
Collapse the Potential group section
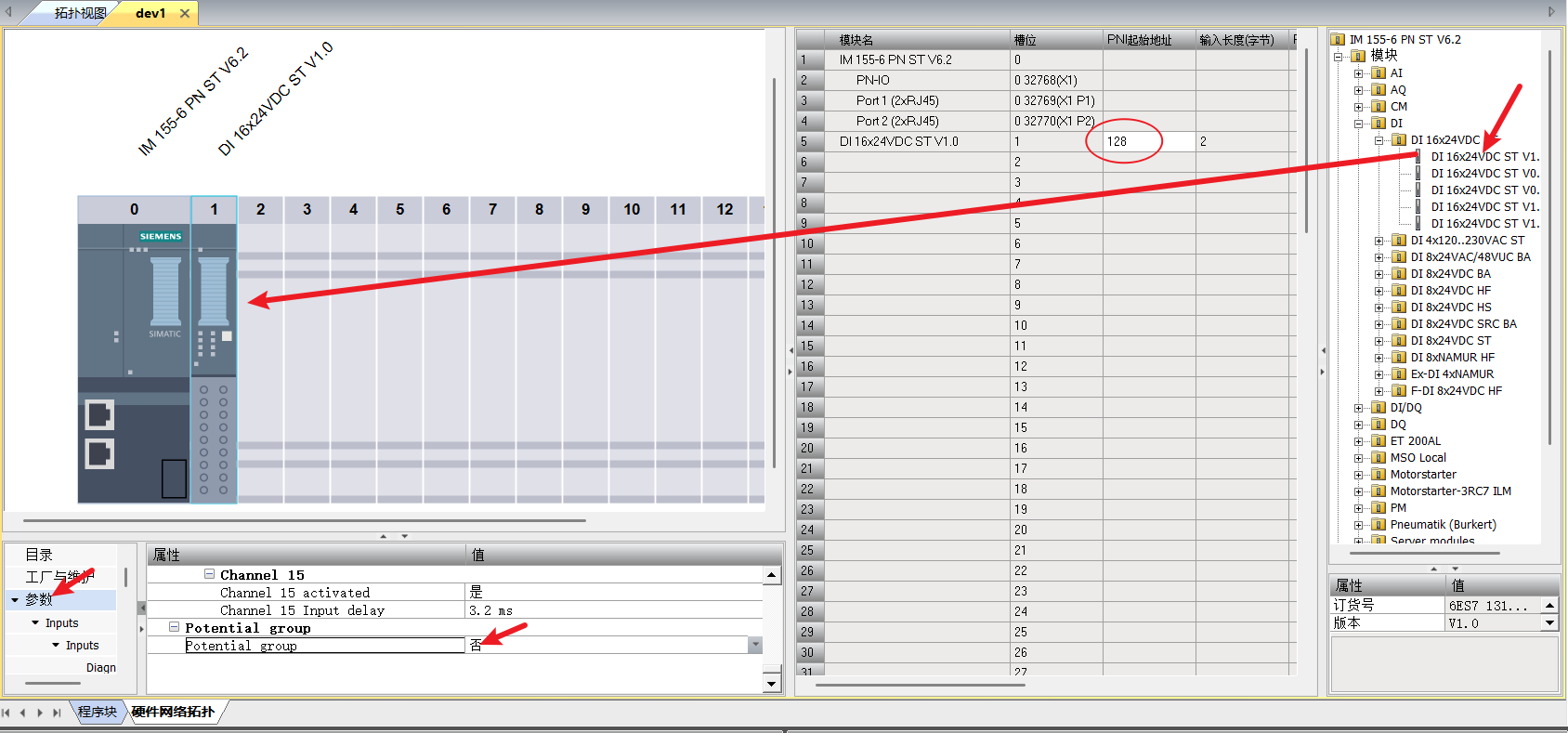(x=174, y=627)
